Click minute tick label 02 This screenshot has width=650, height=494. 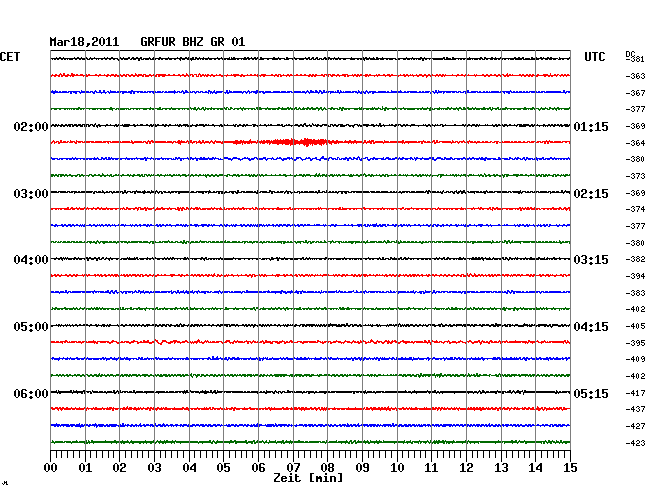point(119,468)
